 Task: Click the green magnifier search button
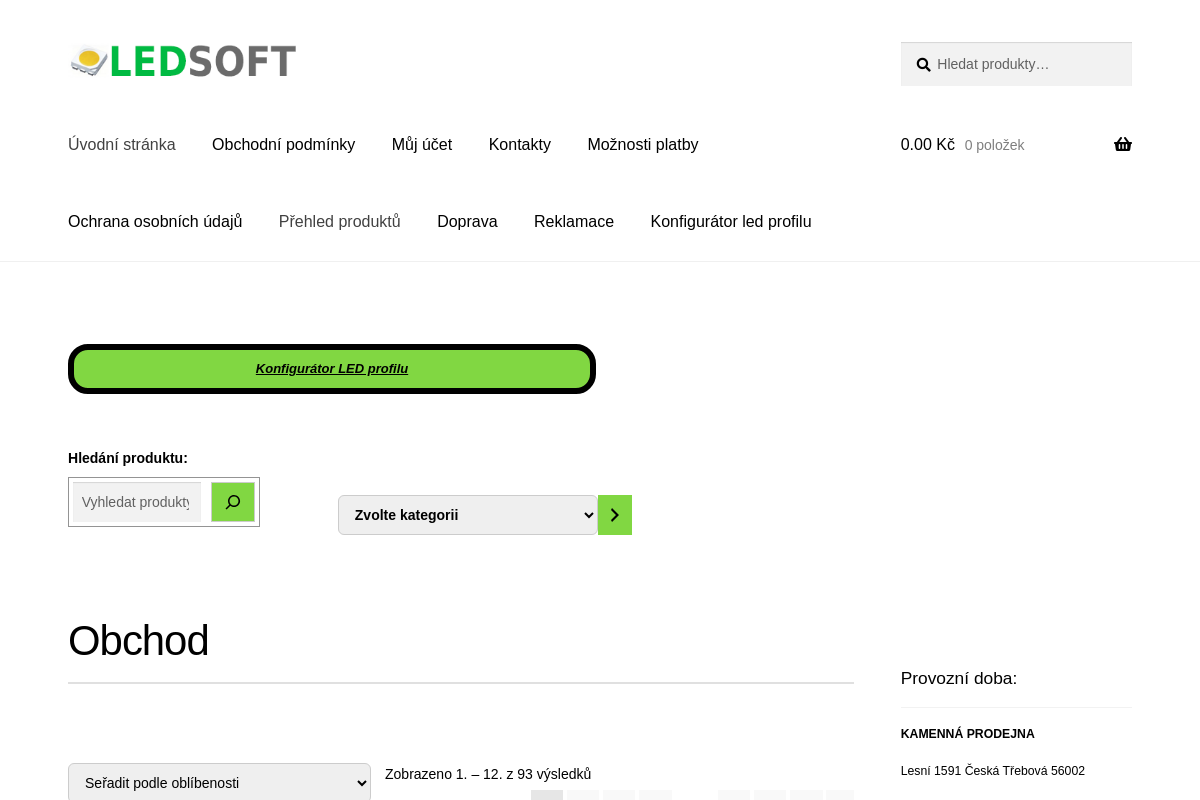pos(232,502)
